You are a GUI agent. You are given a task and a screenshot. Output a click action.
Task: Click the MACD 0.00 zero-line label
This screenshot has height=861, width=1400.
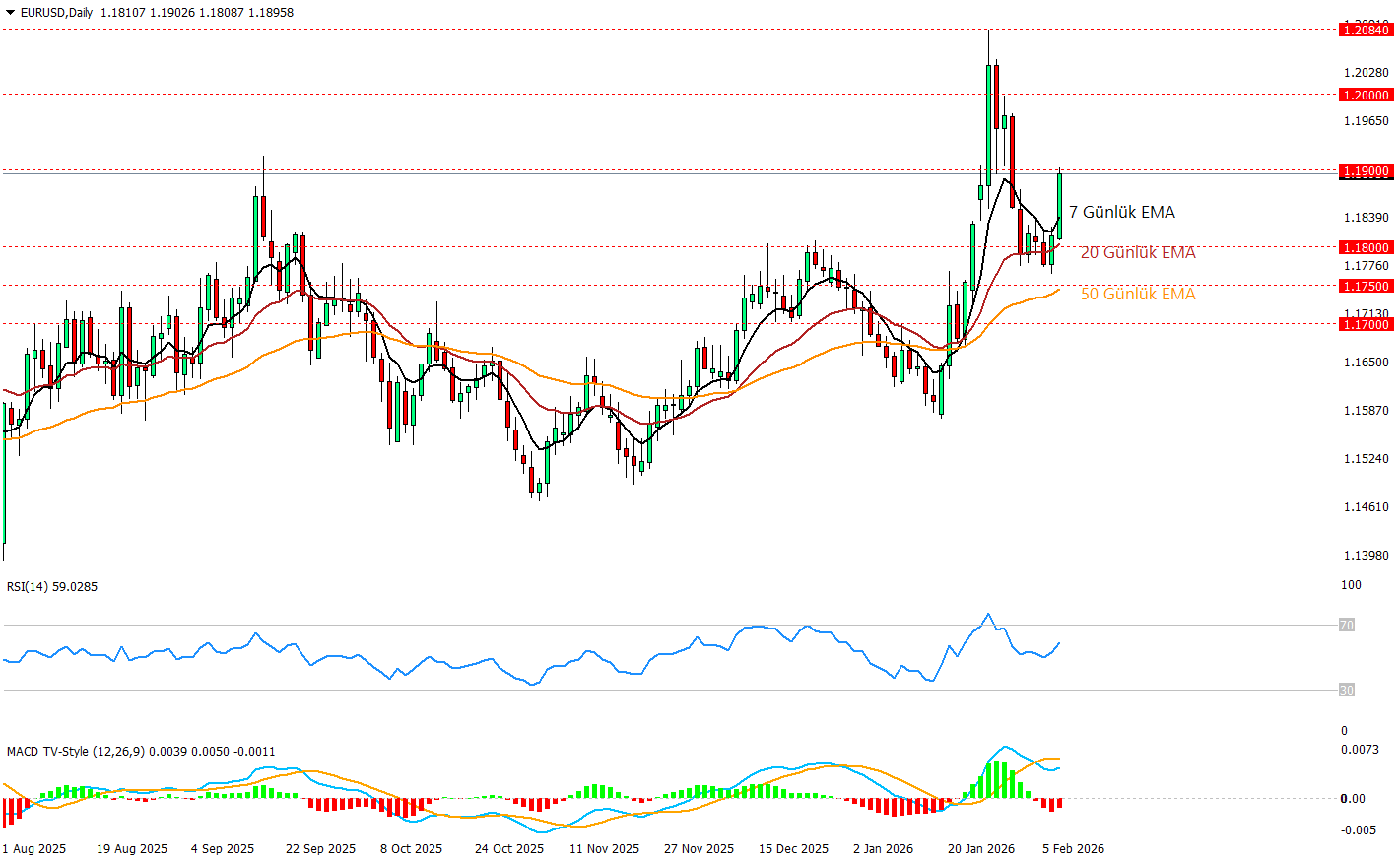[x=1353, y=799]
